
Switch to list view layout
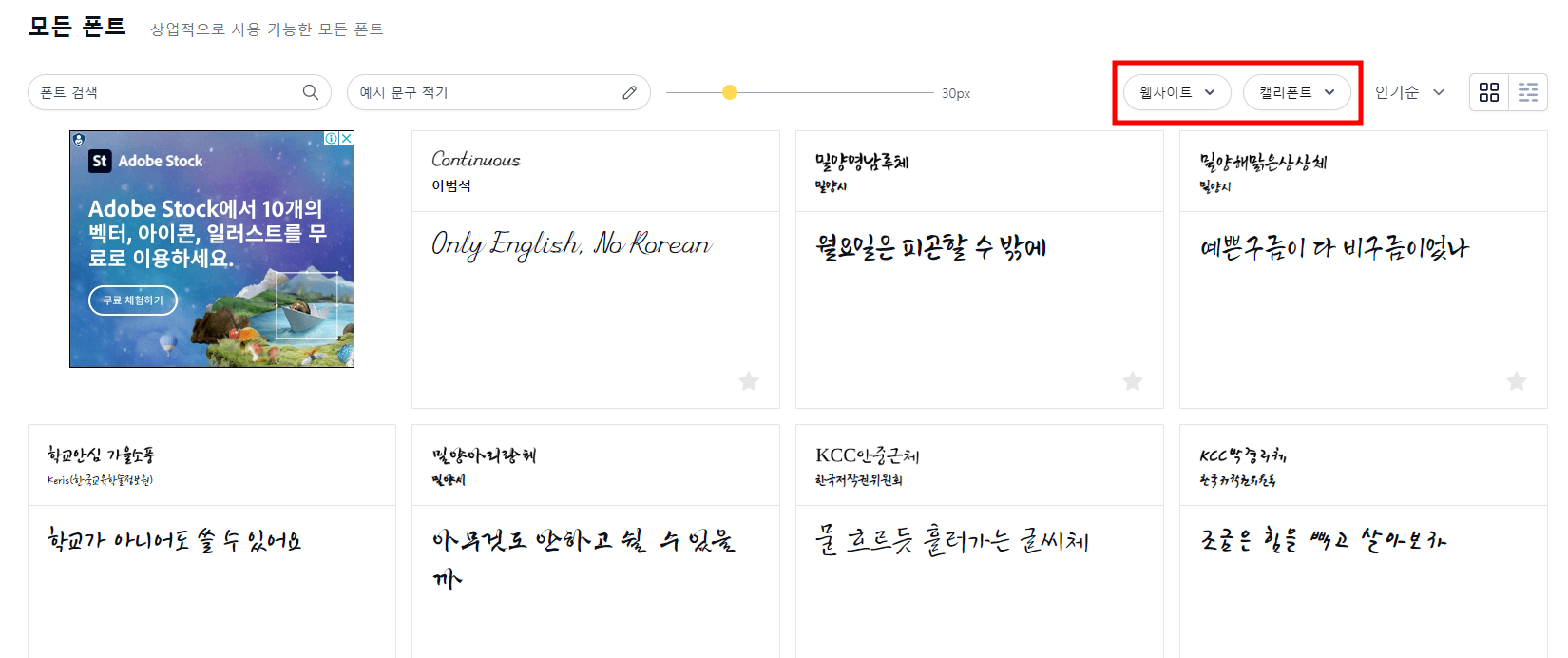(1528, 92)
